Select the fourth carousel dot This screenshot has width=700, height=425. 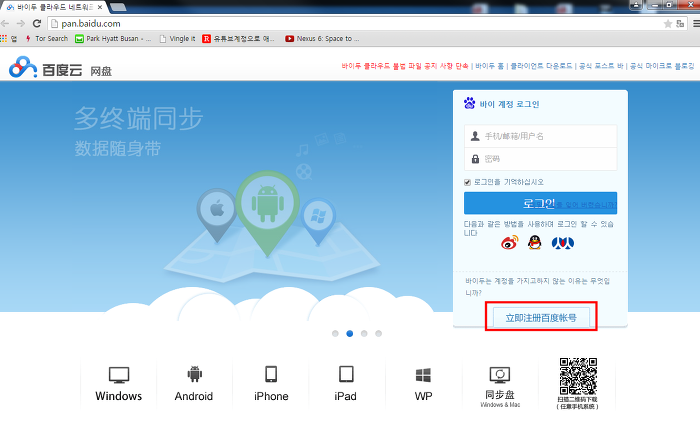(x=379, y=333)
